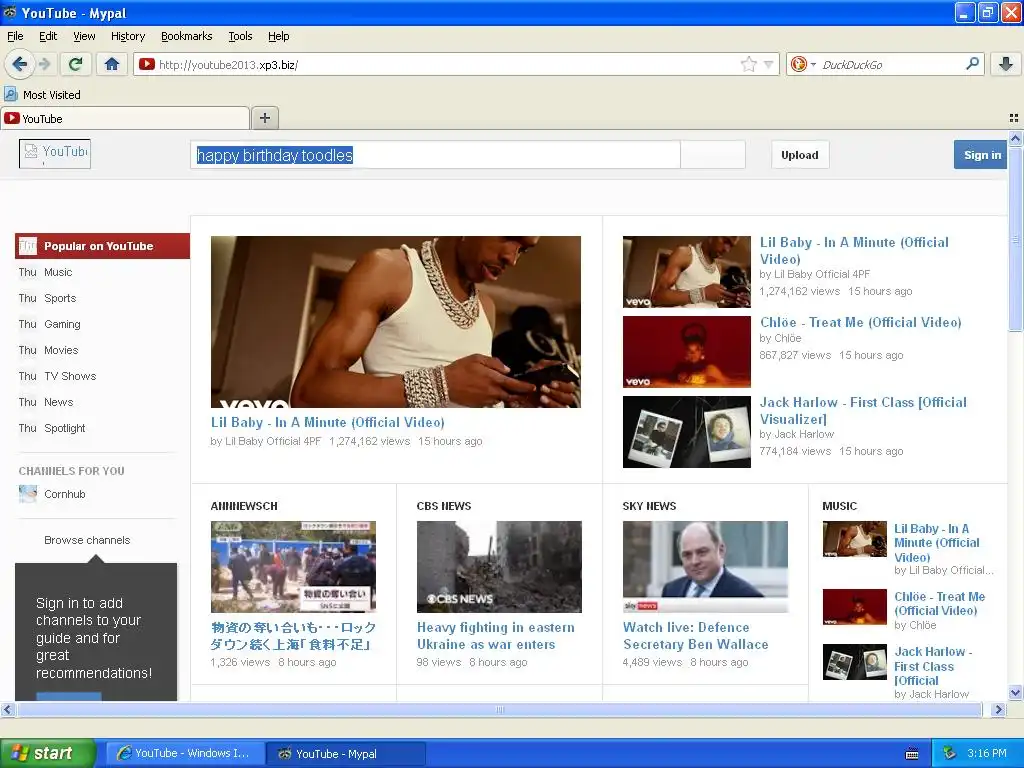Open the CBS NEWS channel heading
Viewport: 1024px width, 768px height.
(444, 506)
